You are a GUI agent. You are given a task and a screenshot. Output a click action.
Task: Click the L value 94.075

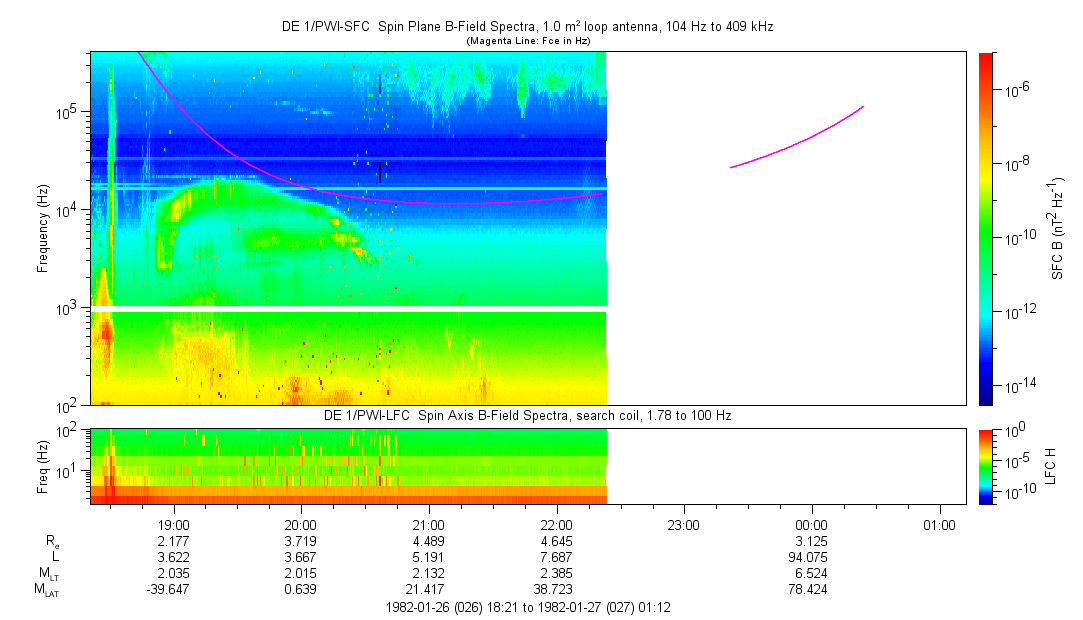tap(808, 557)
